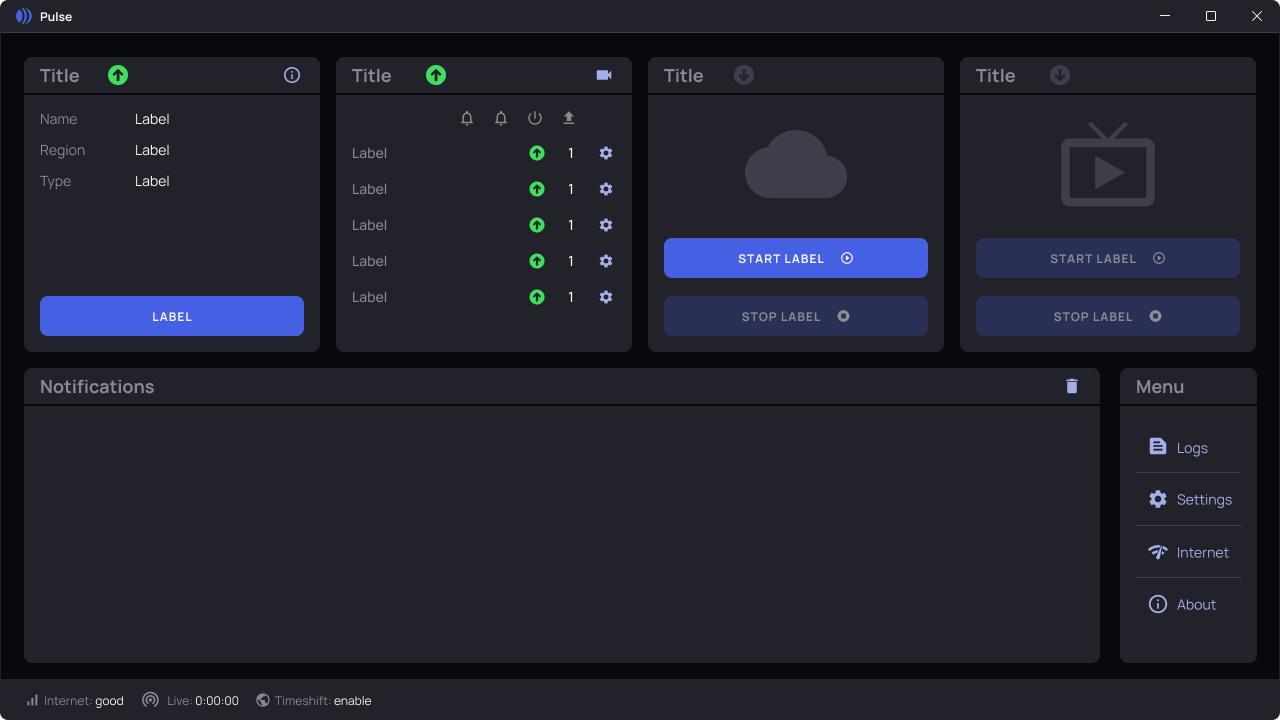Click the broadcast icon next to Live timer
This screenshot has width=1280, height=720.
(x=150, y=700)
